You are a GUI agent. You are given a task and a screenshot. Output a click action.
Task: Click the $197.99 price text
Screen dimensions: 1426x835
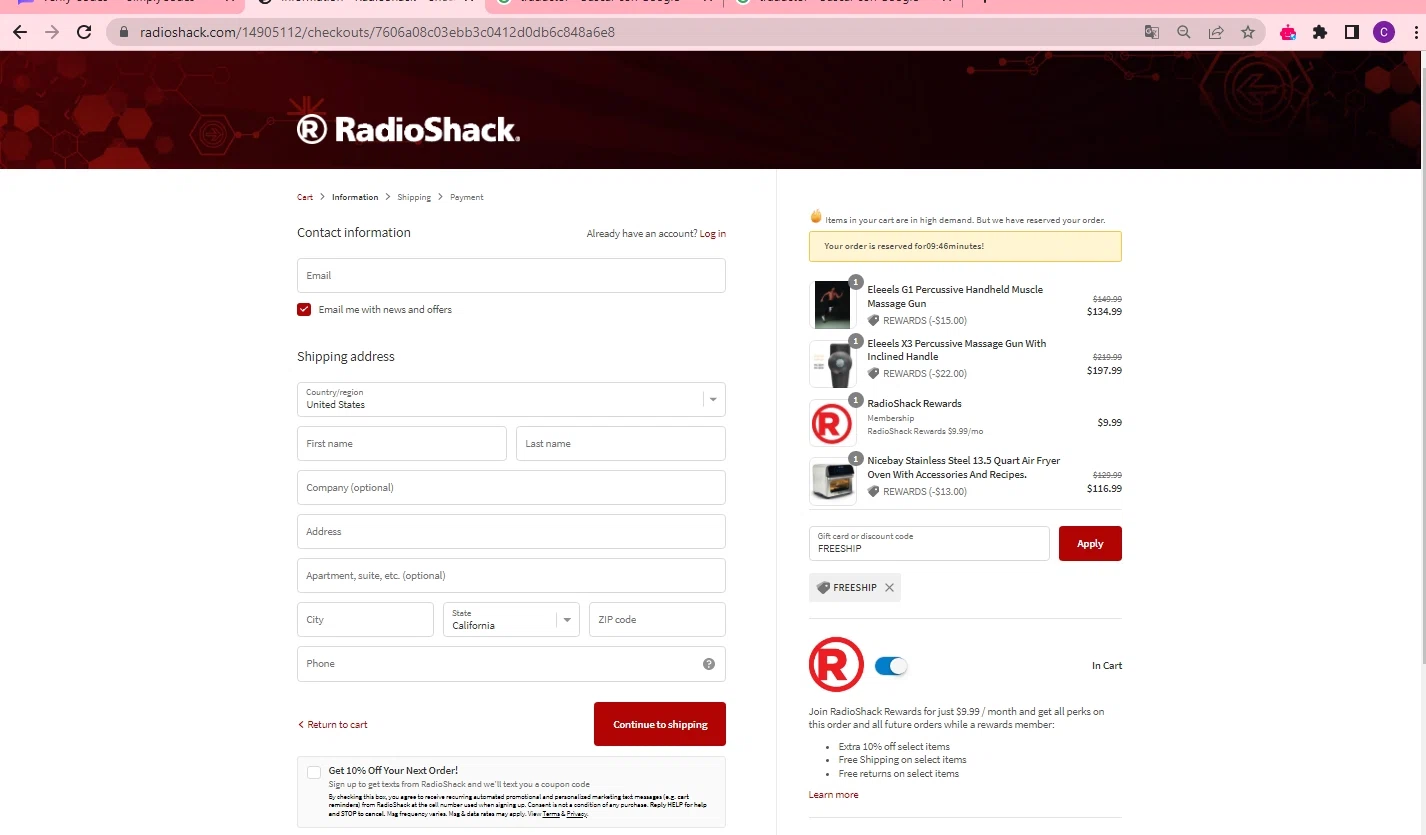[x=1104, y=371]
